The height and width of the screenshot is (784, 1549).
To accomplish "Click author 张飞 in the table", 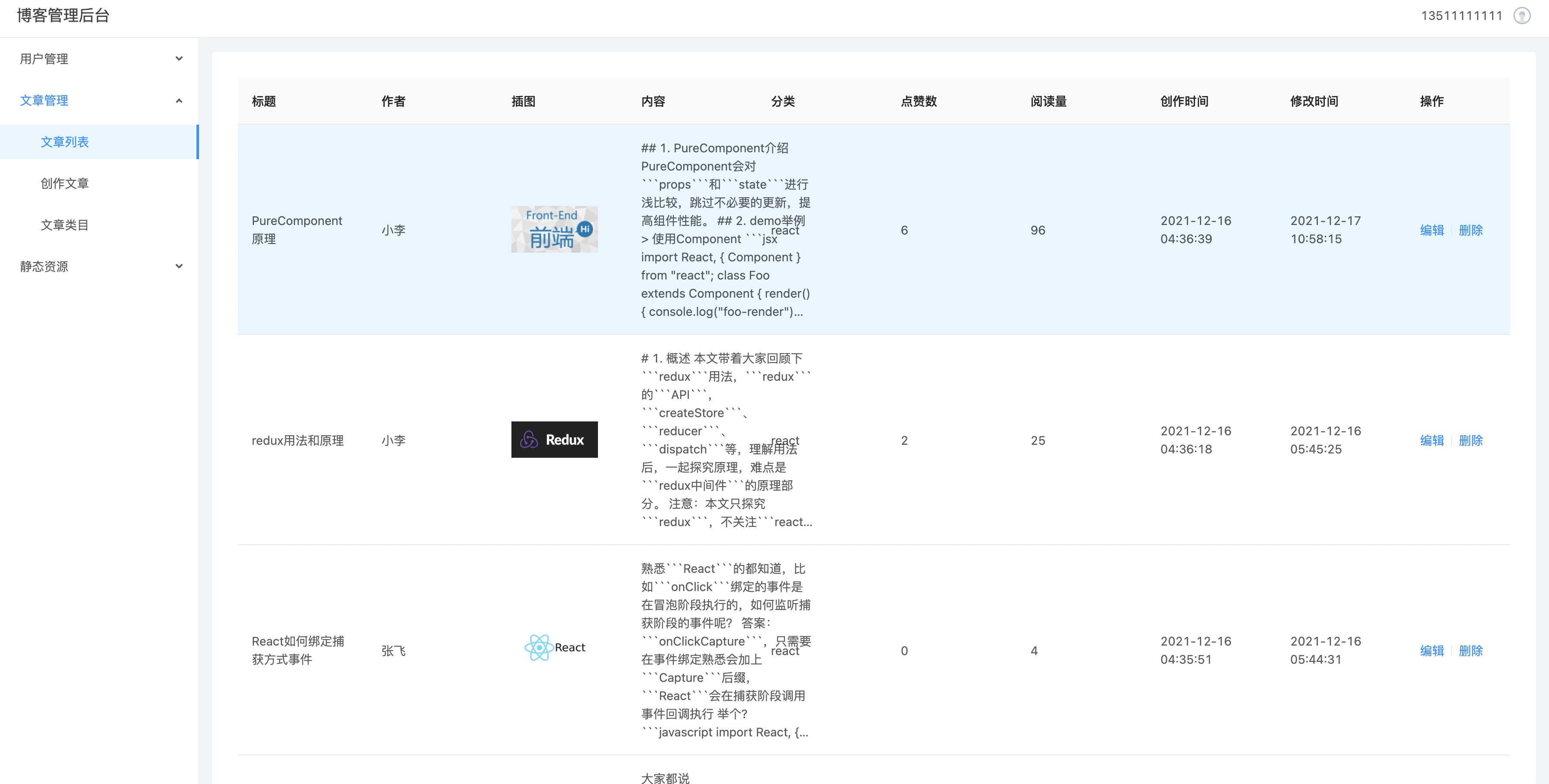I will pyautogui.click(x=393, y=651).
